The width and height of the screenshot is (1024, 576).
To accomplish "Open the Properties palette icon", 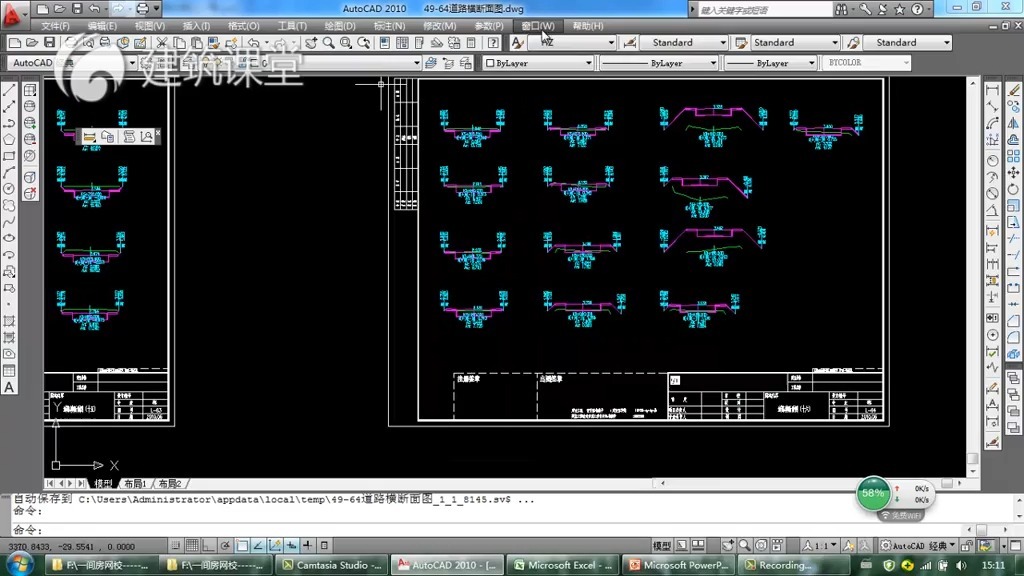I will [385, 43].
